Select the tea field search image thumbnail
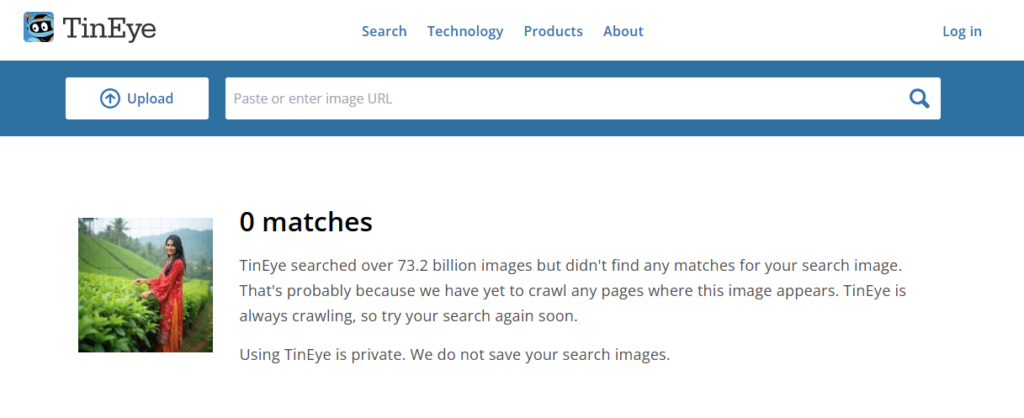Image resolution: width=1024 pixels, height=418 pixels. 145,285
